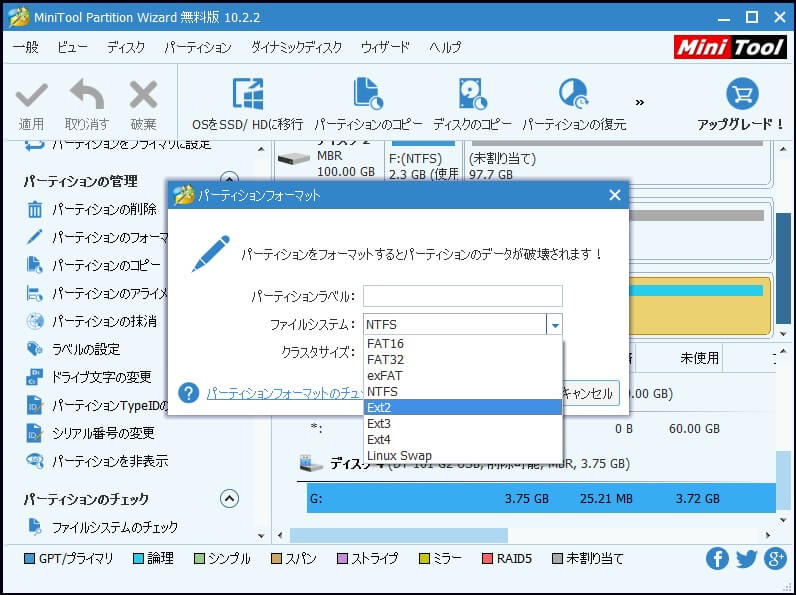This screenshot has height=595, width=796.
Task: Choose Ext3 from the file system list
Action: pyautogui.click(x=463, y=423)
